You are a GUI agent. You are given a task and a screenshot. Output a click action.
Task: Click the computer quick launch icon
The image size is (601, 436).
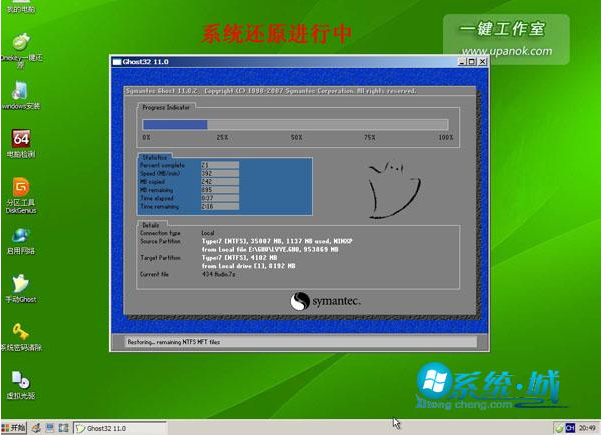click(50, 428)
